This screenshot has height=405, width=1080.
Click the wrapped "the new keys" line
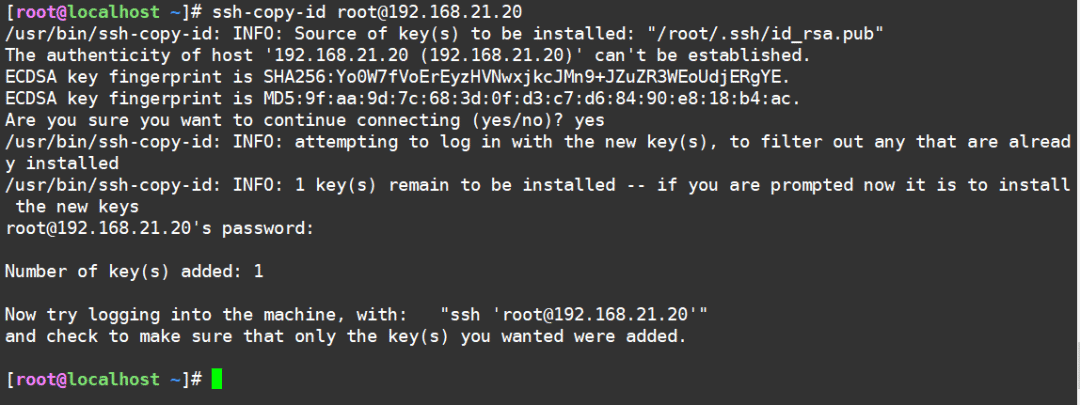(x=78, y=206)
